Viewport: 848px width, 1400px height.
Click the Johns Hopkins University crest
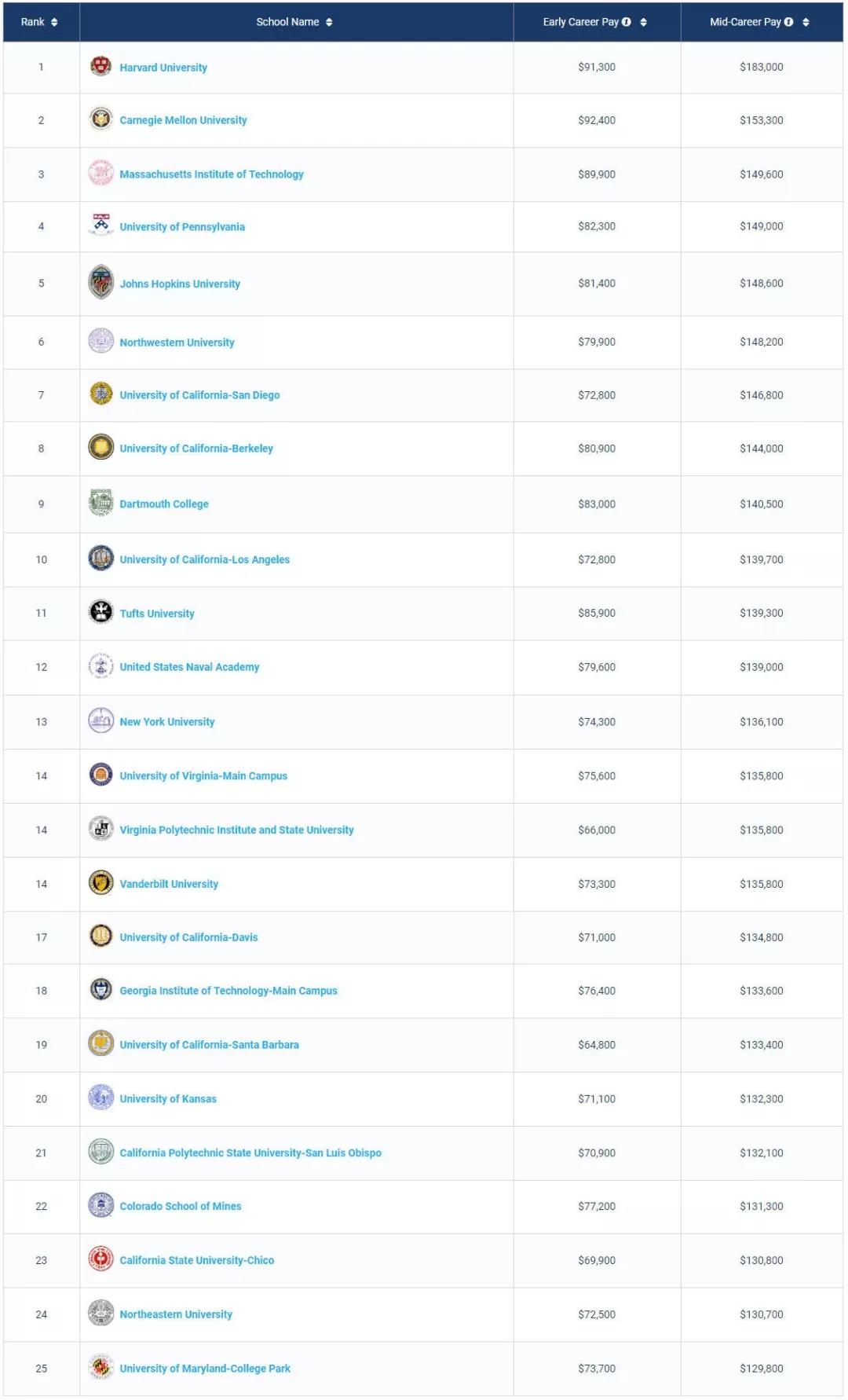[101, 283]
